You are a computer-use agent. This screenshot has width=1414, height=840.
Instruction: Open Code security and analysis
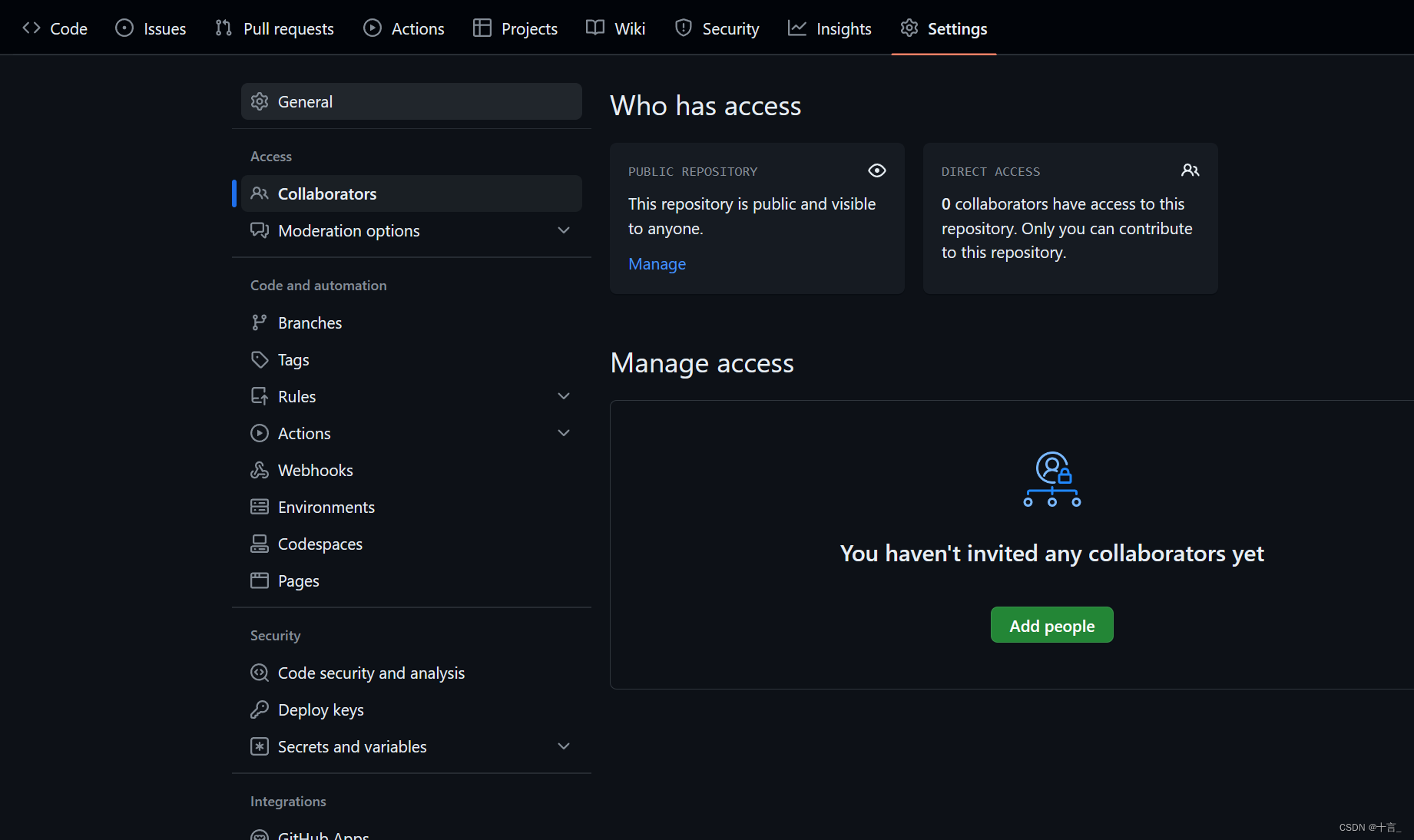412,673
